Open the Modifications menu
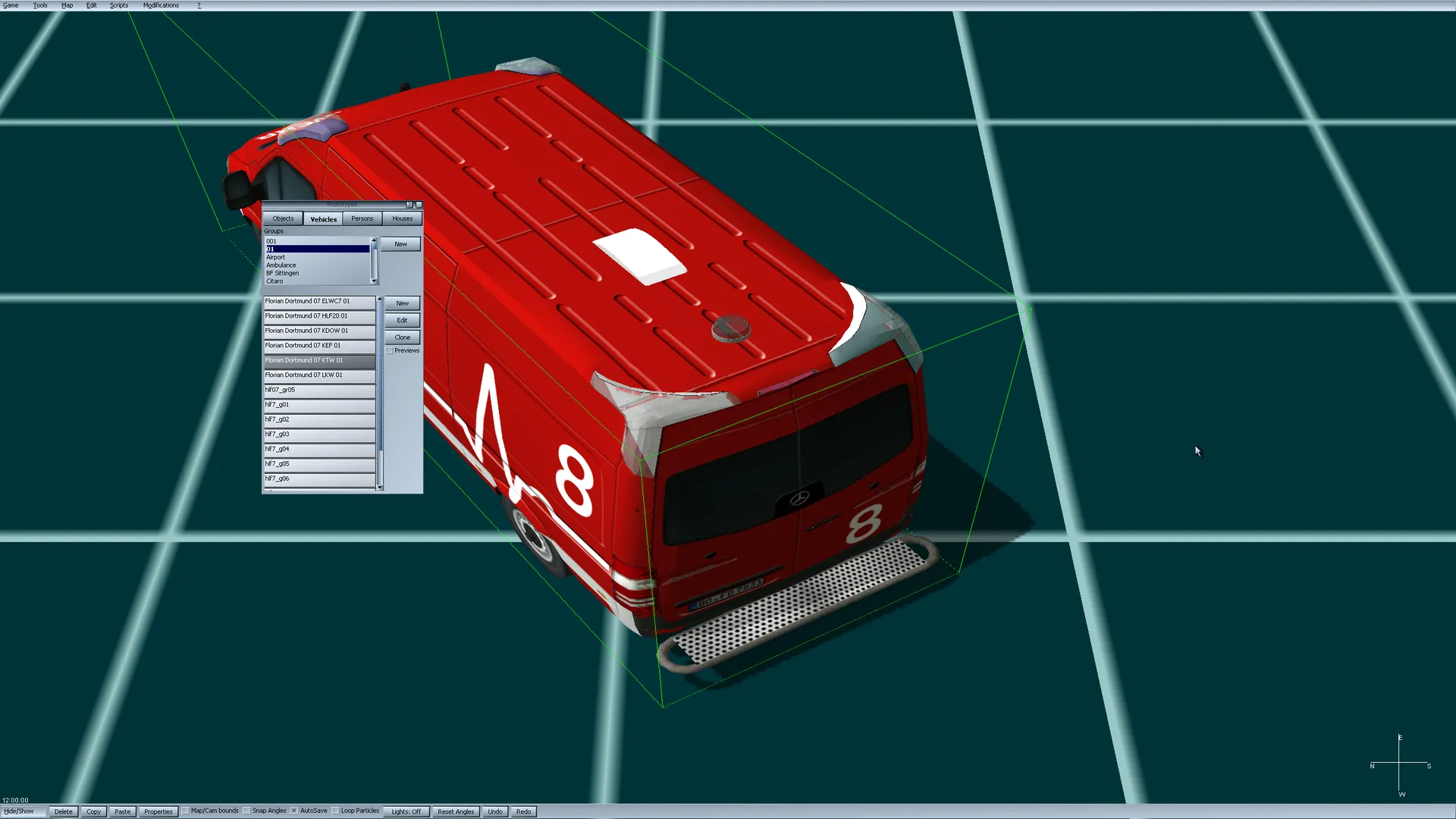Viewport: 1456px width, 819px height. point(161,5)
